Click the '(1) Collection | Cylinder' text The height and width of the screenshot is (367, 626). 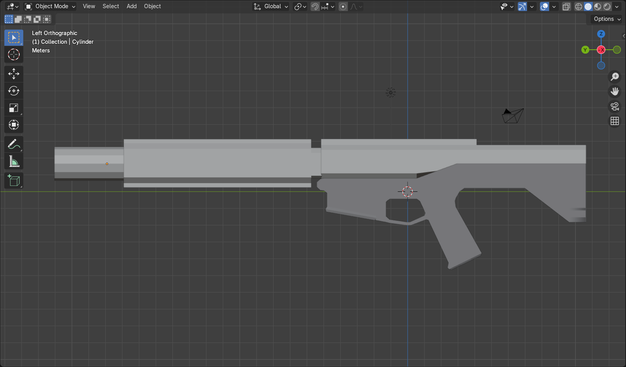[63, 42]
